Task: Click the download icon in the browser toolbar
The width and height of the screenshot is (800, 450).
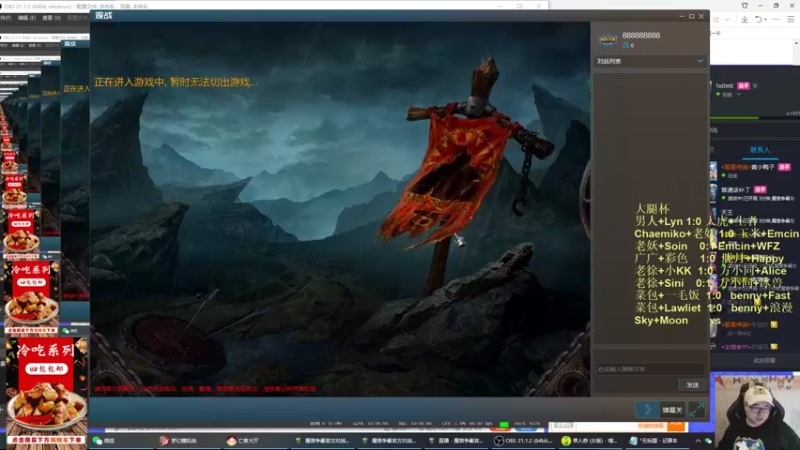Action: coord(744,19)
